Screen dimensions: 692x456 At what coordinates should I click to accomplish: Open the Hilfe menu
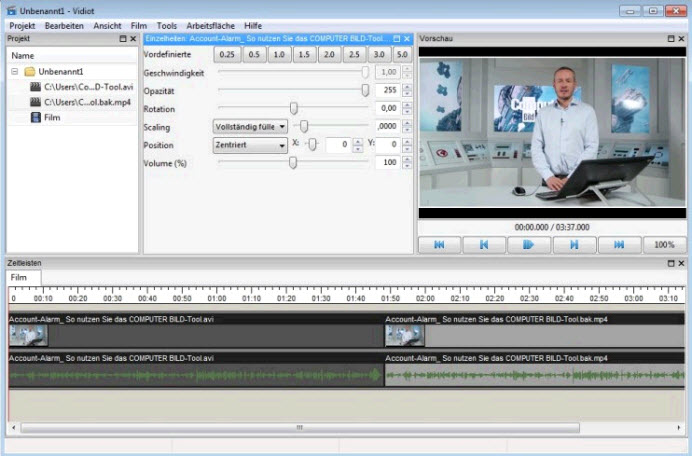coord(253,26)
